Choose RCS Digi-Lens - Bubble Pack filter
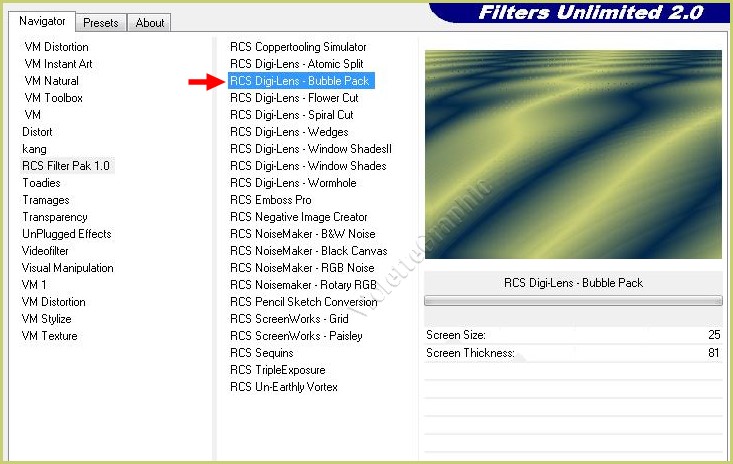 coord(300,81)
